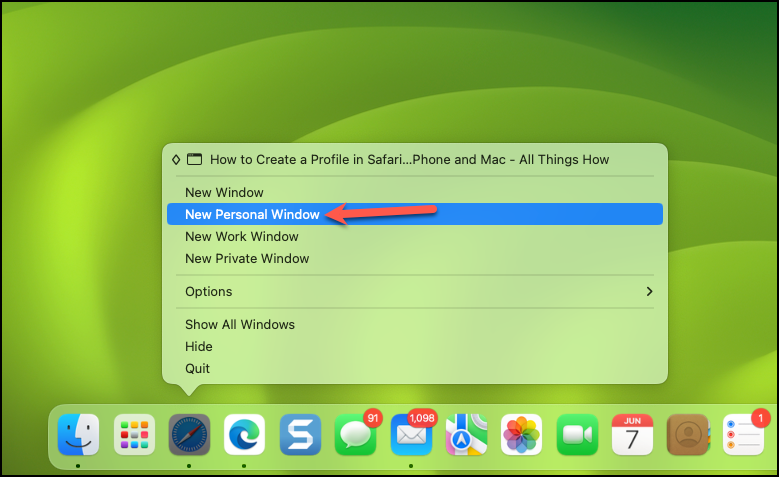Image resolution: width=779 pixels, height=477 pixels.
Task: Choose New Window from the menu
Action: coord(224,192)
